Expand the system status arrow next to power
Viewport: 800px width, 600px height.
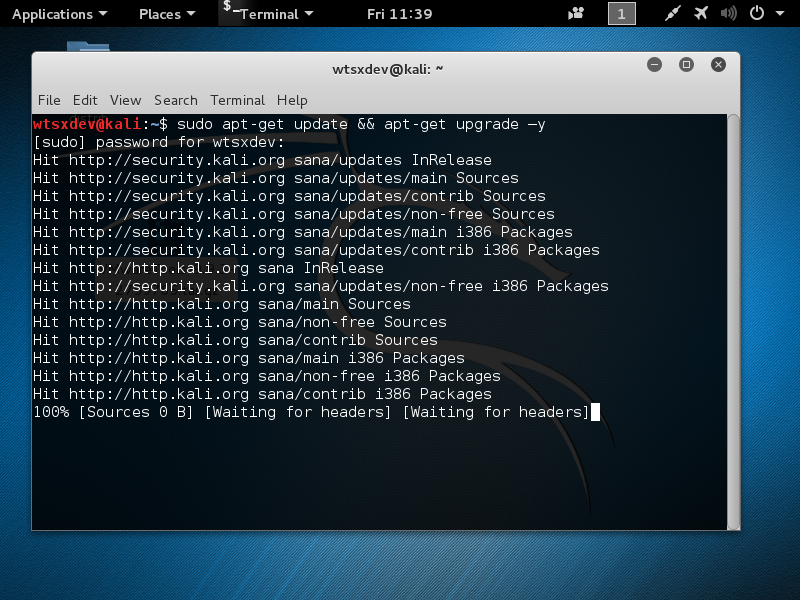pyautogui.click(x=779, y=14)
